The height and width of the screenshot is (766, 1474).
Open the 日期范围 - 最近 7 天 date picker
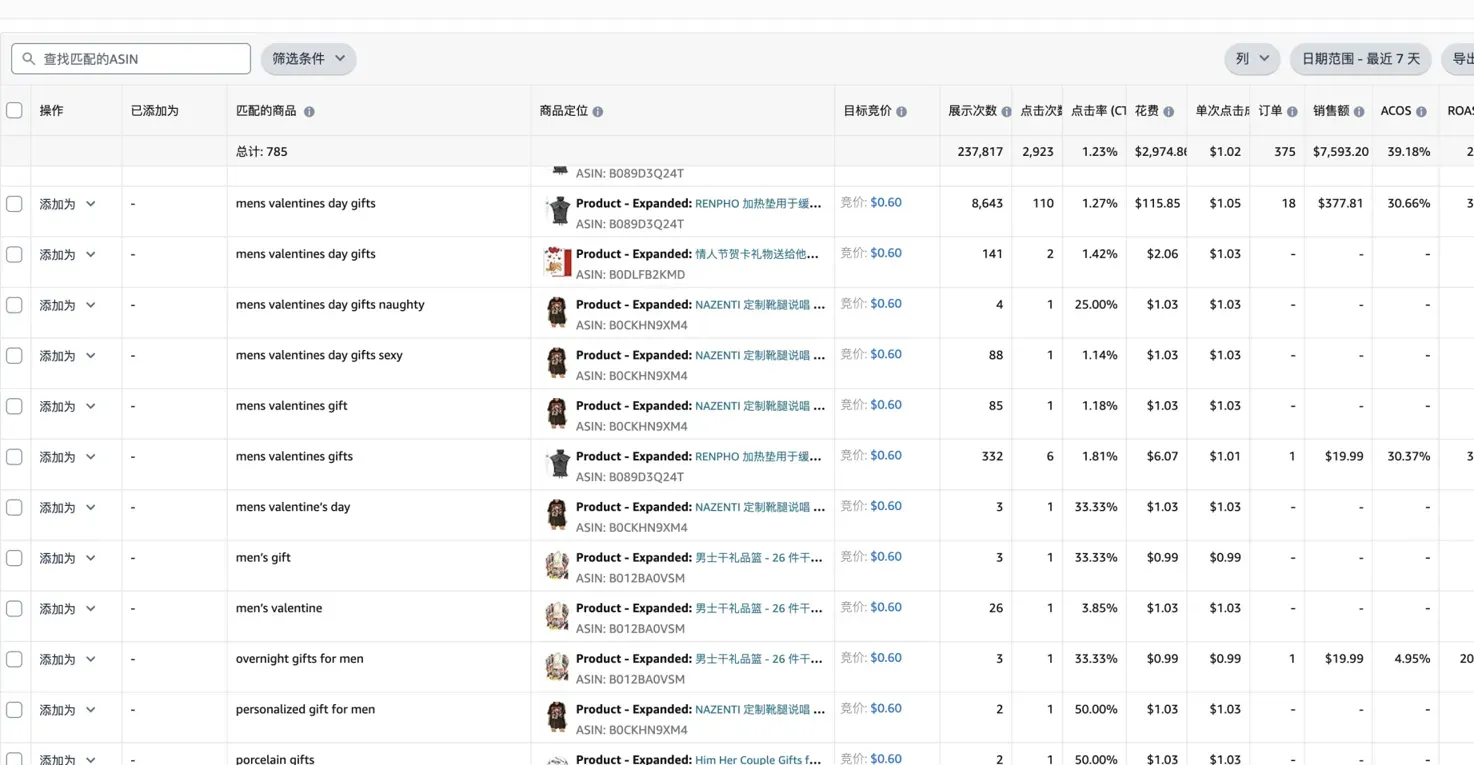click(x=1360, y=59)
